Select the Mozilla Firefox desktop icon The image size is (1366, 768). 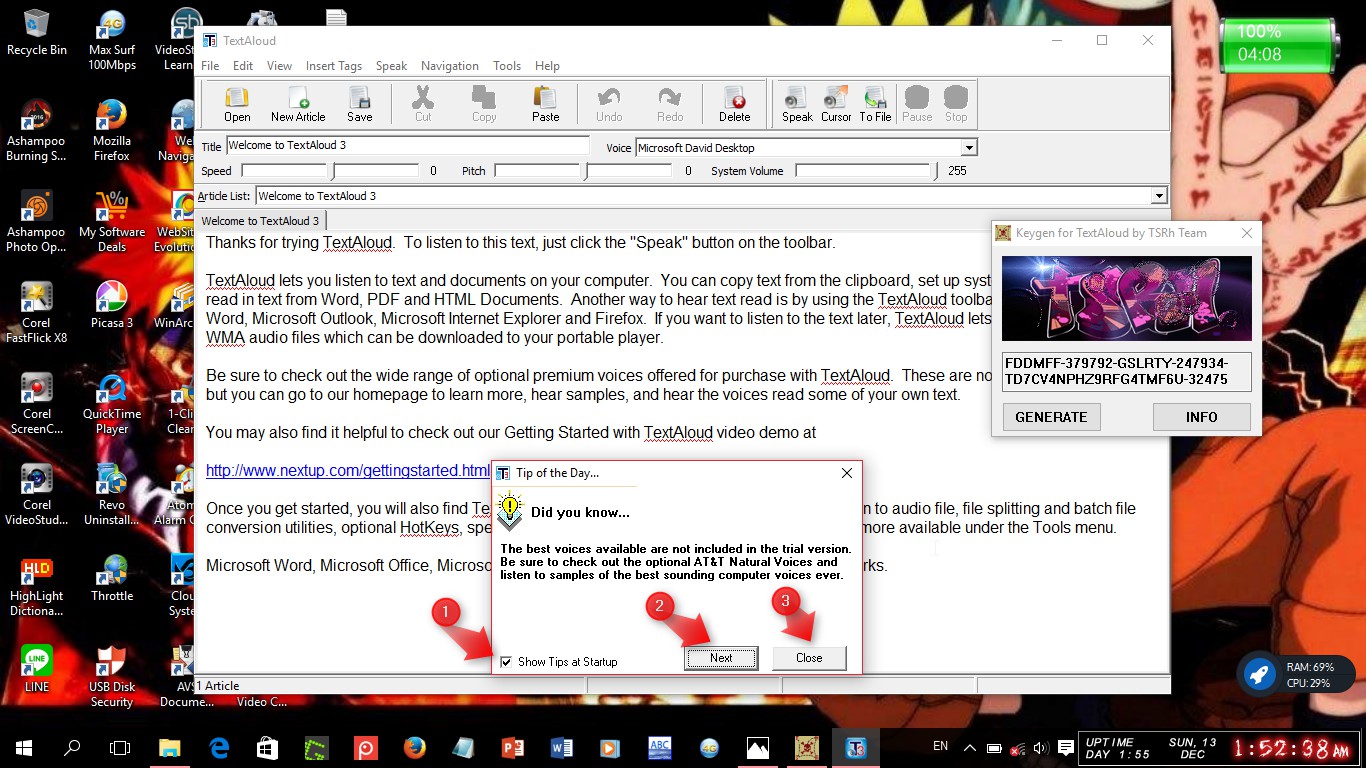coord(112,130)
